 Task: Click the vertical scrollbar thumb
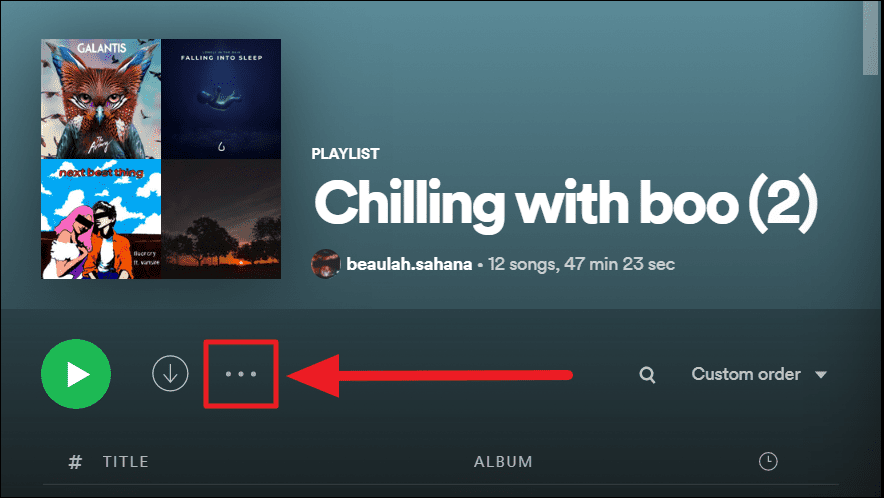tap(870, 37)
